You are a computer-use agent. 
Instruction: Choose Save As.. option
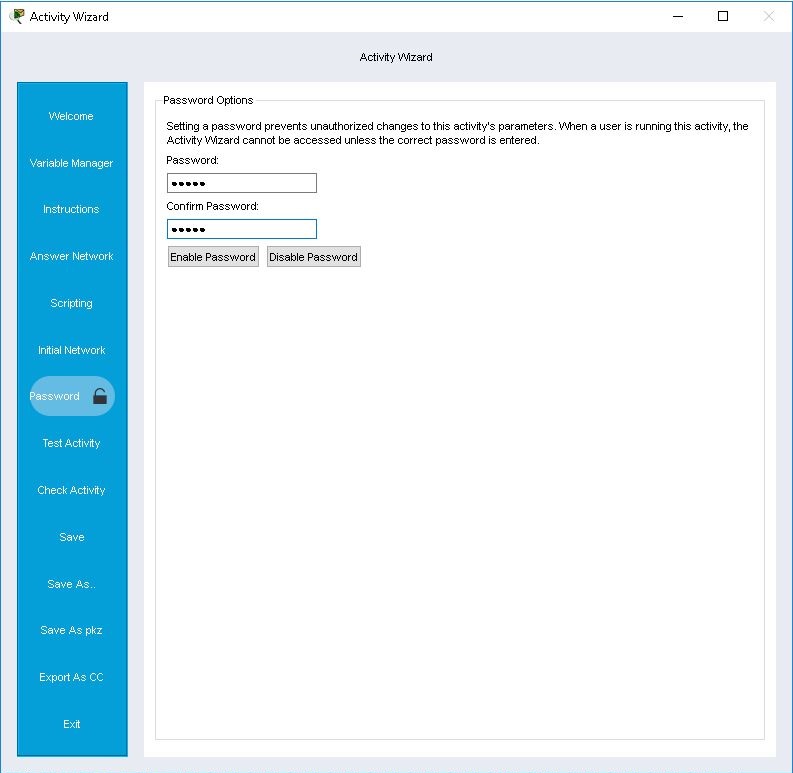point(71,584)
